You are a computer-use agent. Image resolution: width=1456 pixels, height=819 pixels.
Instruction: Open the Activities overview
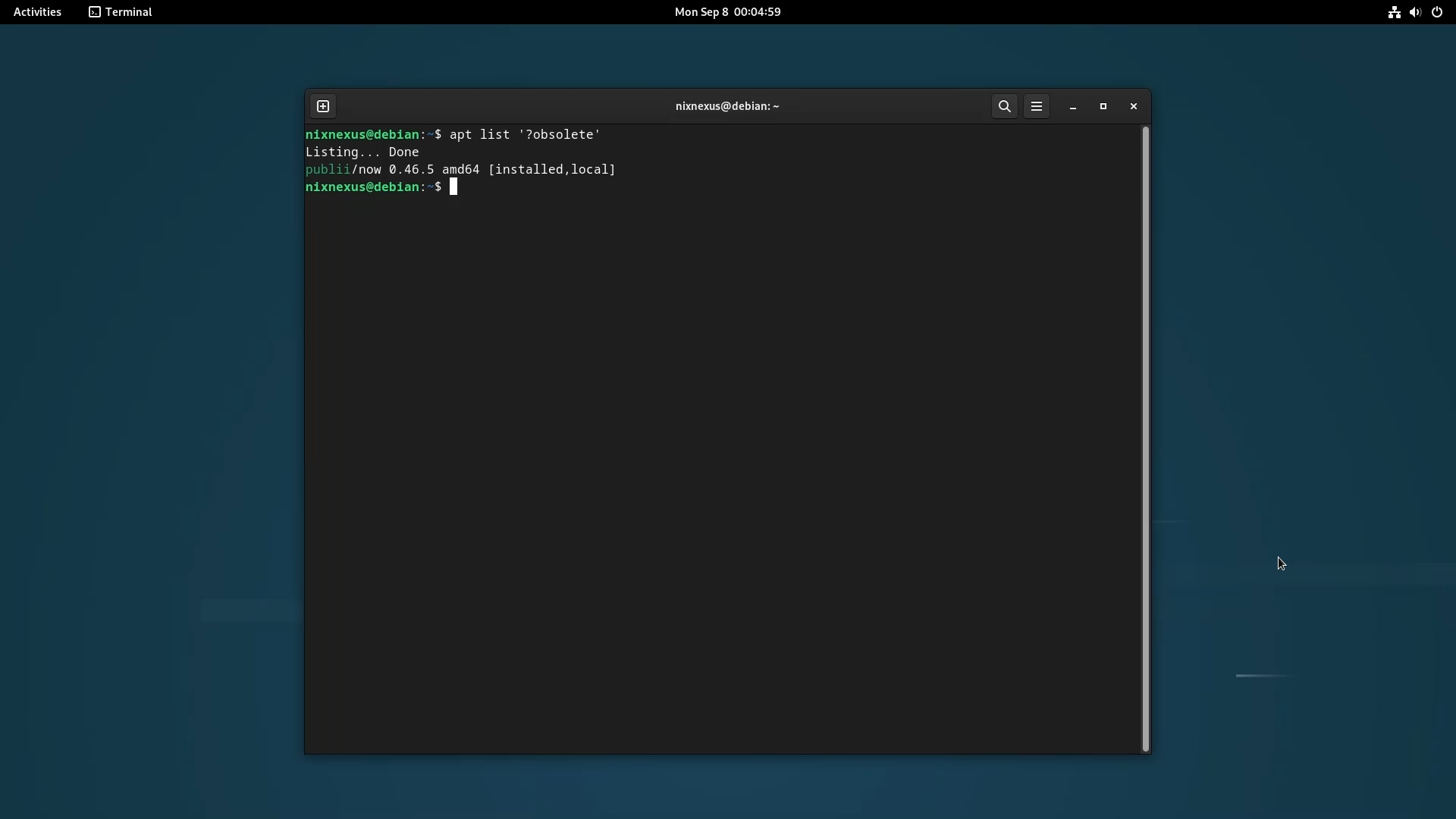pyautogui.click(x=37, y=12)
